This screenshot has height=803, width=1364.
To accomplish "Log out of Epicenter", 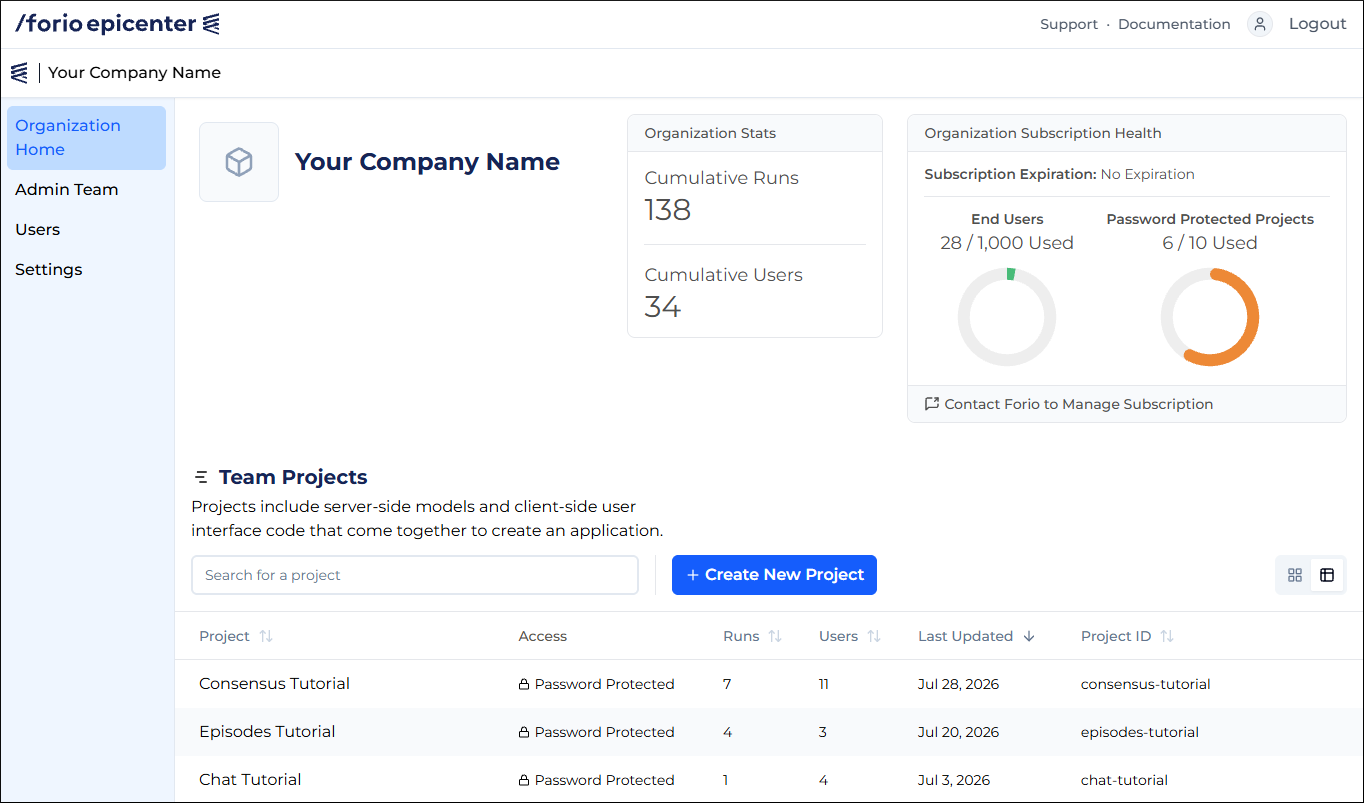I will pos(1318,24).
